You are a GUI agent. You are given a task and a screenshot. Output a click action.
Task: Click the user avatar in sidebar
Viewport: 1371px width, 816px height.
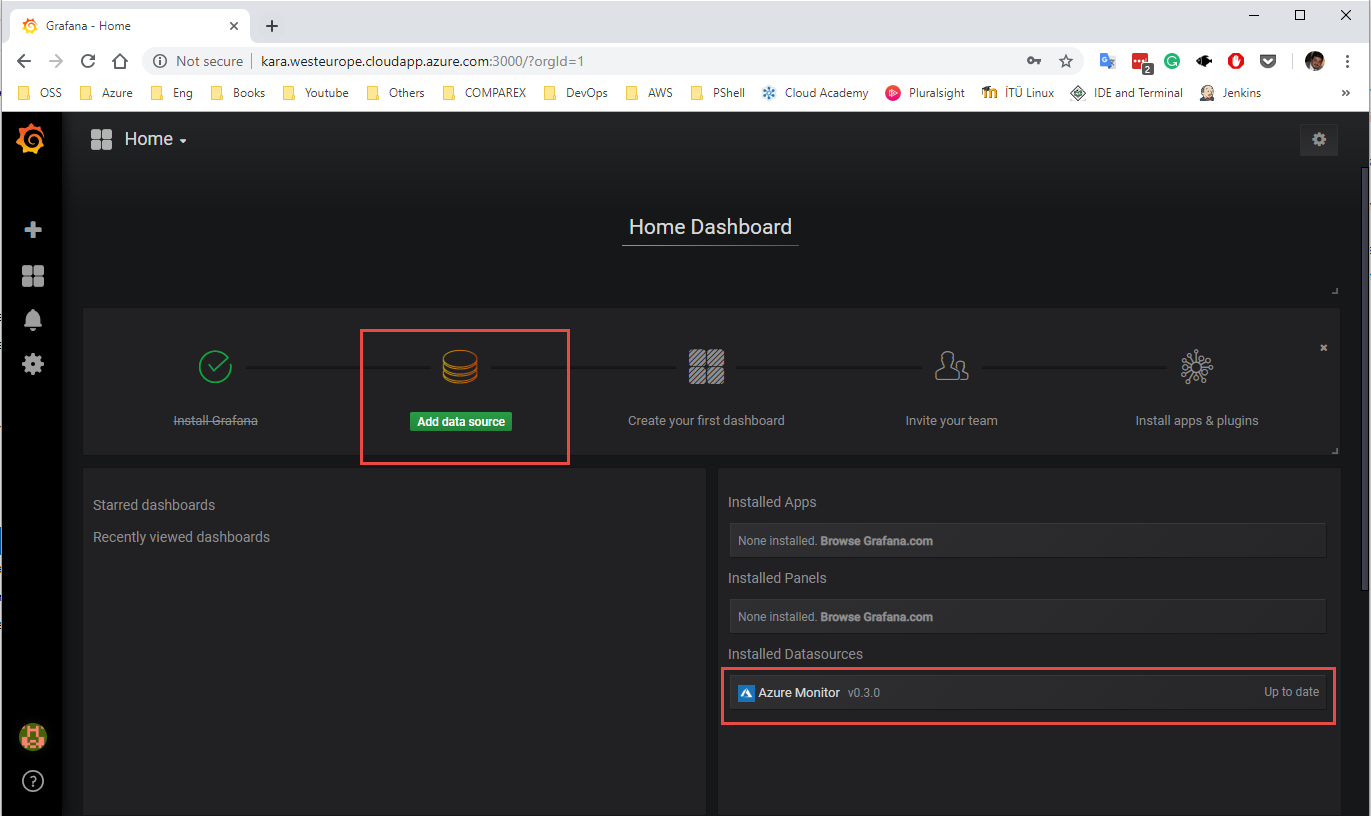click(x=33, y=737)
